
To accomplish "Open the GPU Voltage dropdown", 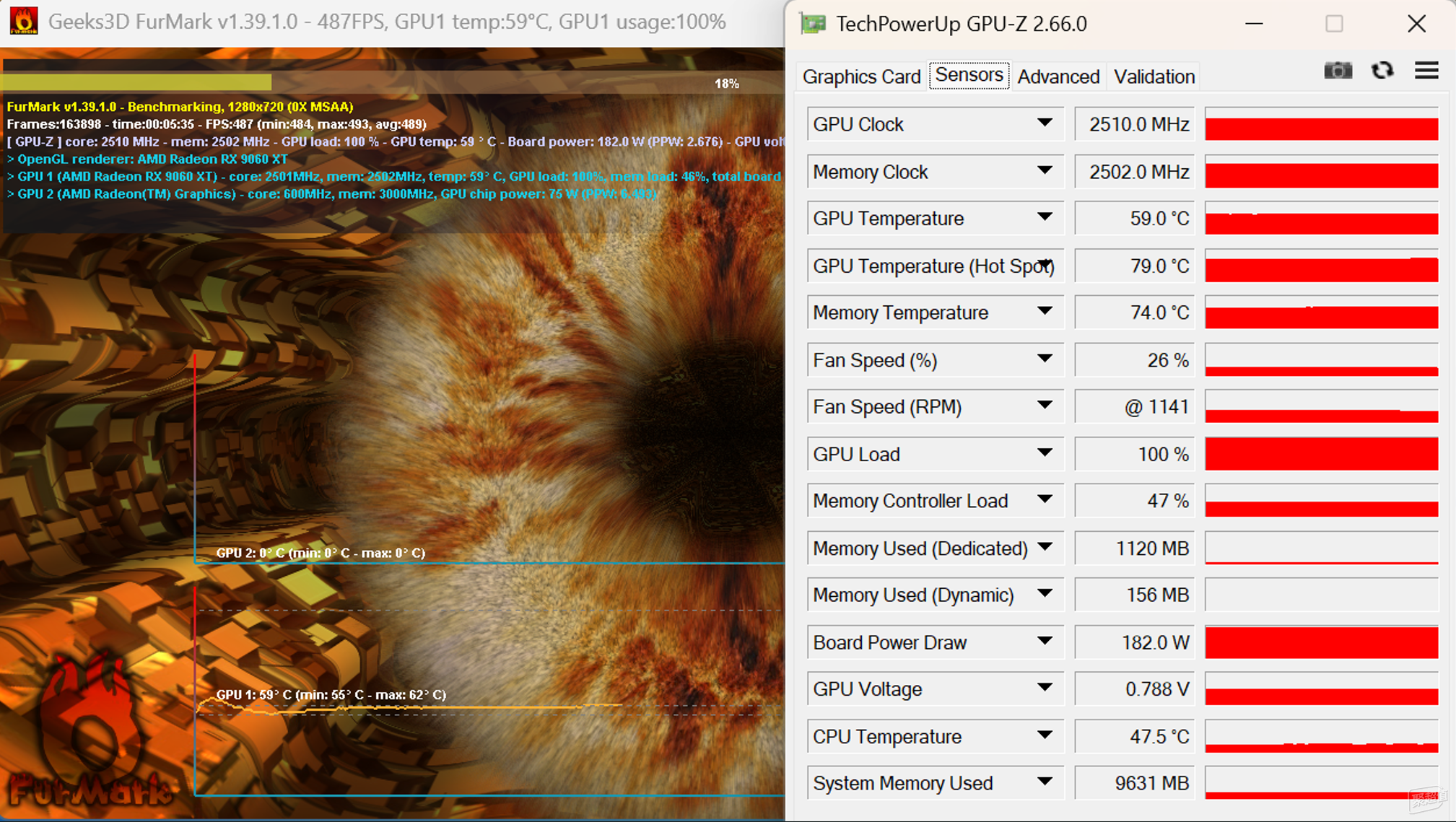I will click(x=1045, y=688).
